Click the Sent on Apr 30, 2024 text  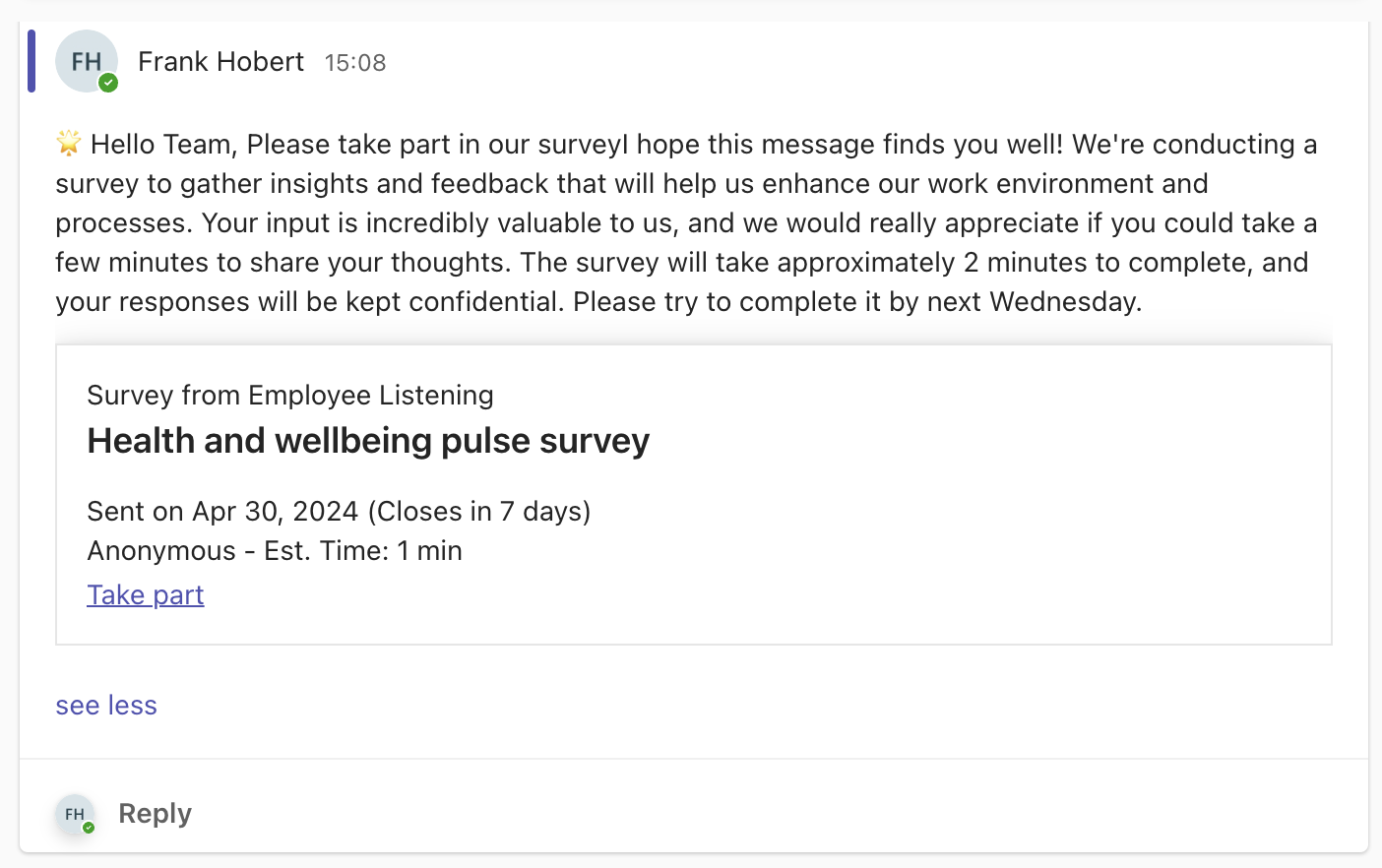(x=222, y=512)
